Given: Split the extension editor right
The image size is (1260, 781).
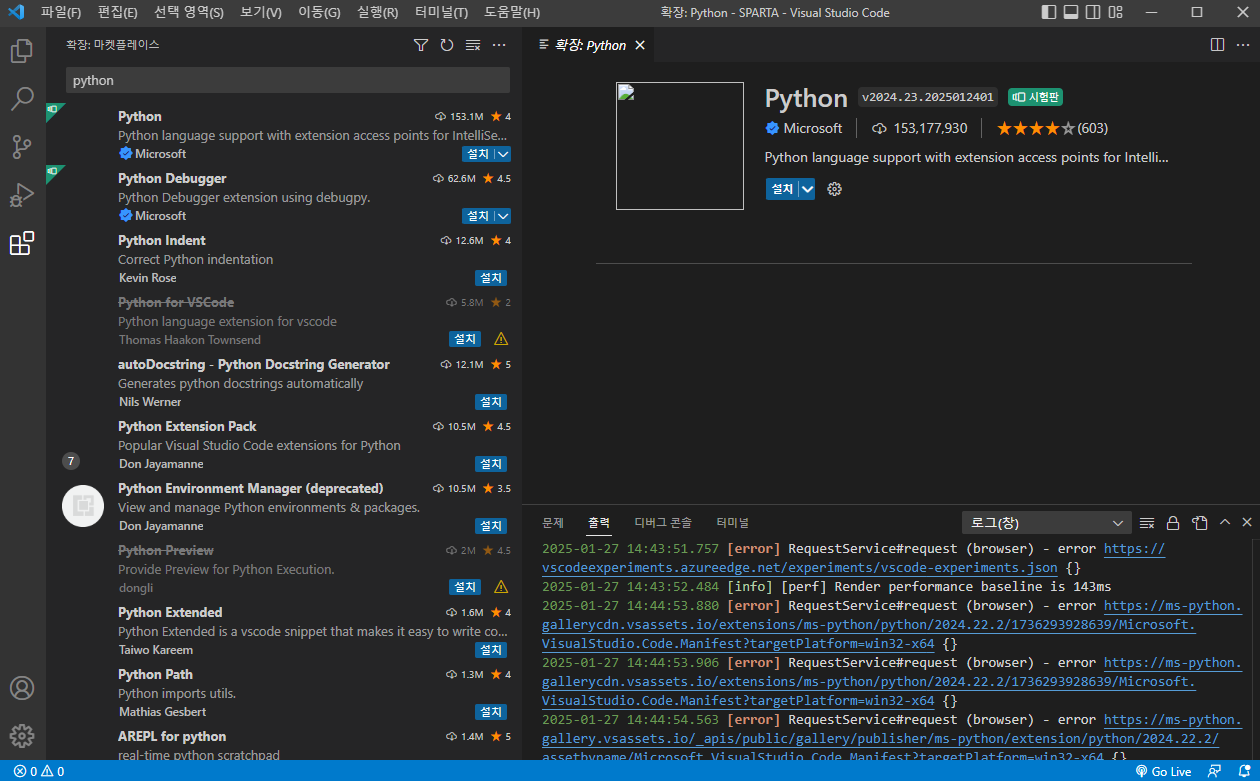Looking at the screenshot, I should click(x=1217, y=45).
